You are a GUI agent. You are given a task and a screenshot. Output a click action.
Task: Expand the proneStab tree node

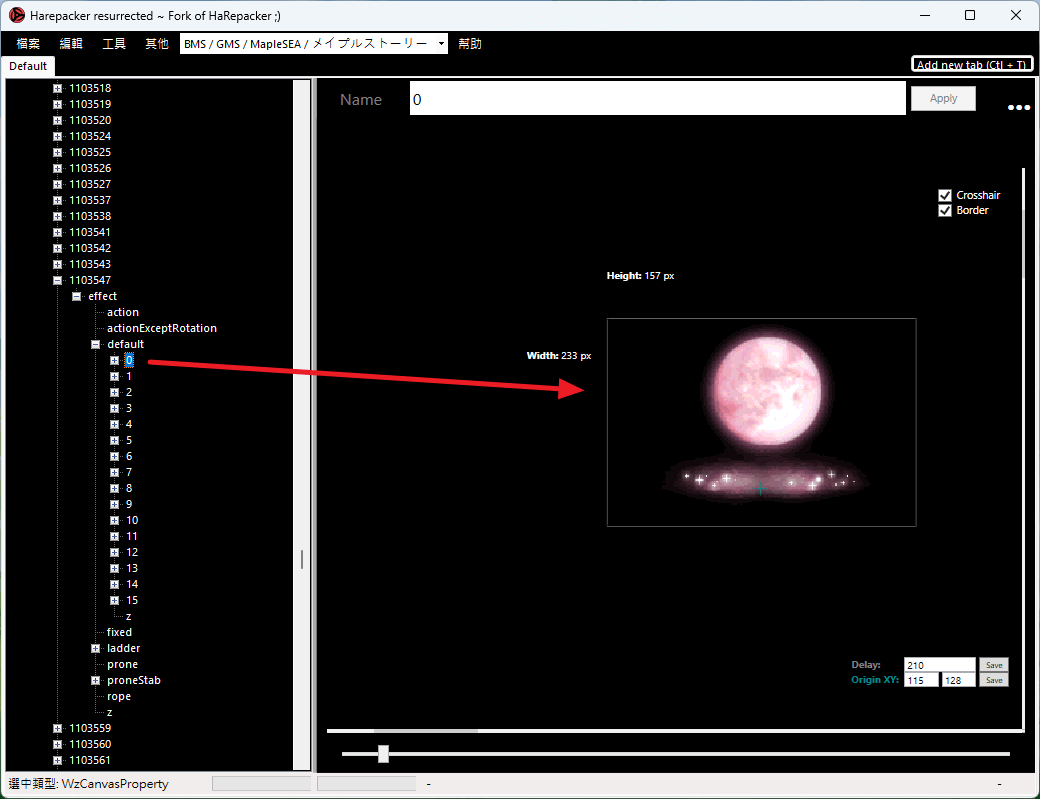96,680
